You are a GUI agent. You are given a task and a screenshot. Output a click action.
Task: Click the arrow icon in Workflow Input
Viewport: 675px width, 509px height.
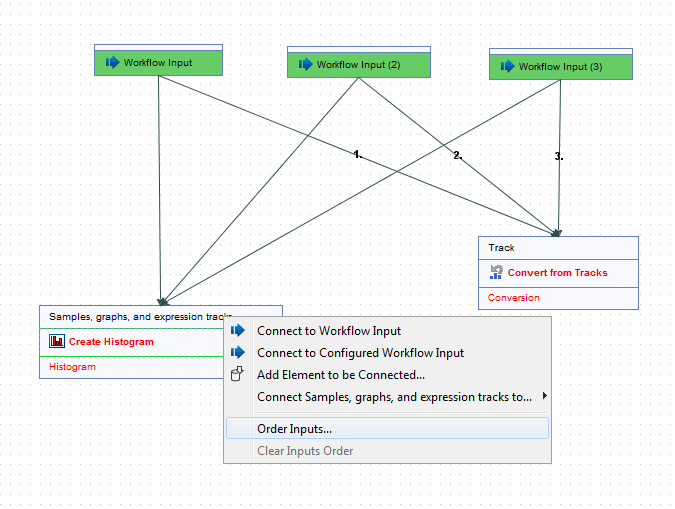(112, 62)
